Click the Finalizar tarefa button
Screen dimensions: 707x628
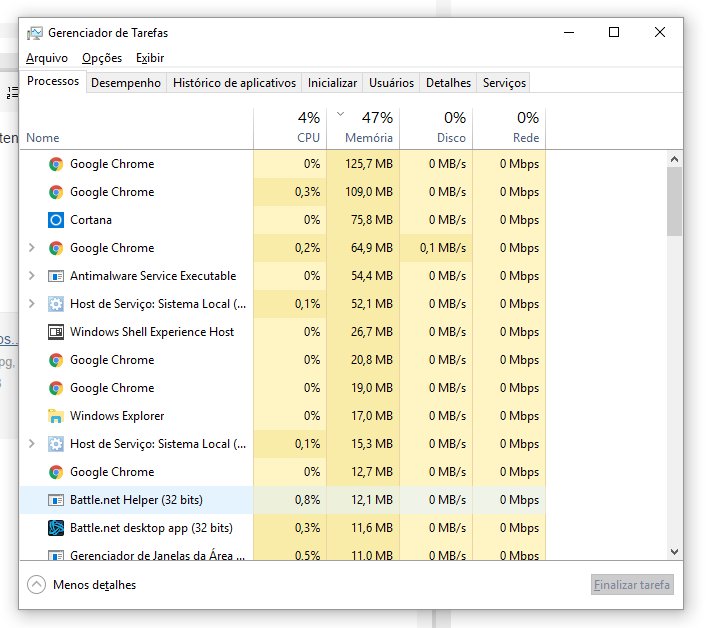[632, 585]
